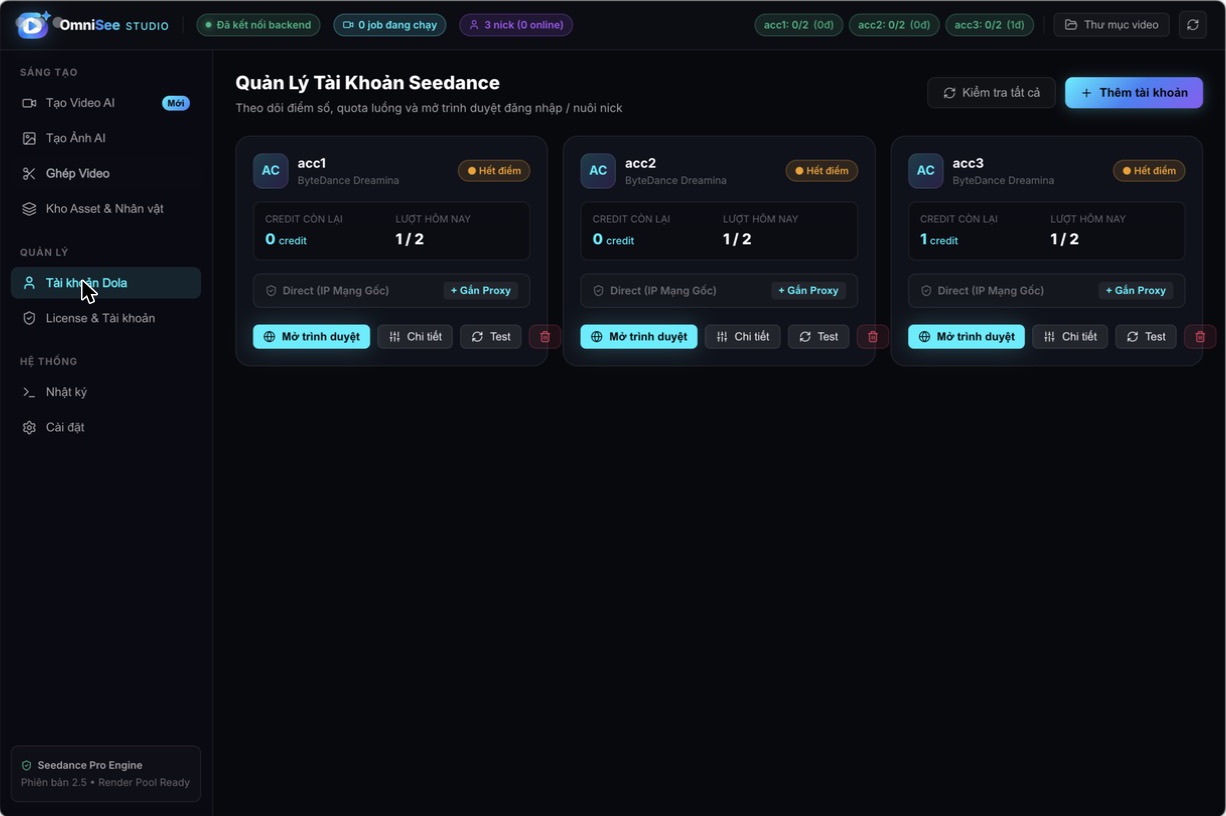Open Cài đặt settings
The height and width of the screenshot is (816, 1226).
coord(106,427)
